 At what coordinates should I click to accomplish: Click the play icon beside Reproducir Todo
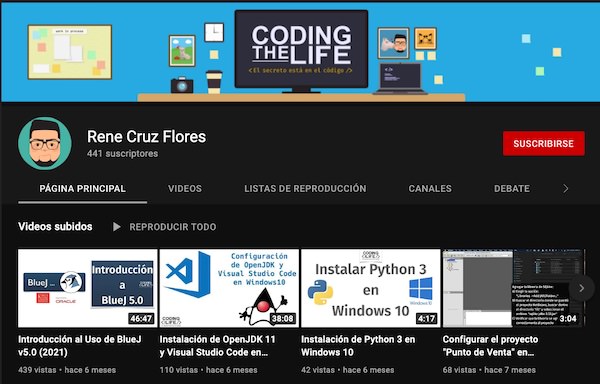pyautogui.click(x=117, y=227)
